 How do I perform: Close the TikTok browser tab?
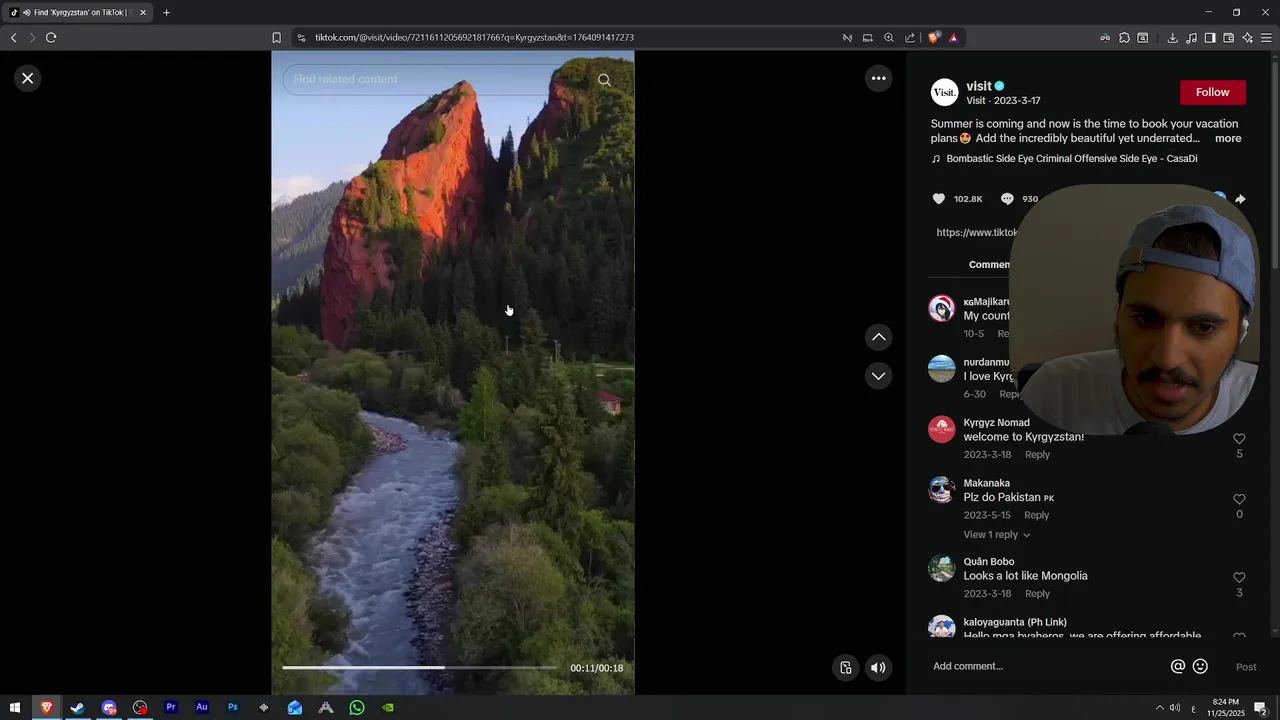click(x=143, y=13)
